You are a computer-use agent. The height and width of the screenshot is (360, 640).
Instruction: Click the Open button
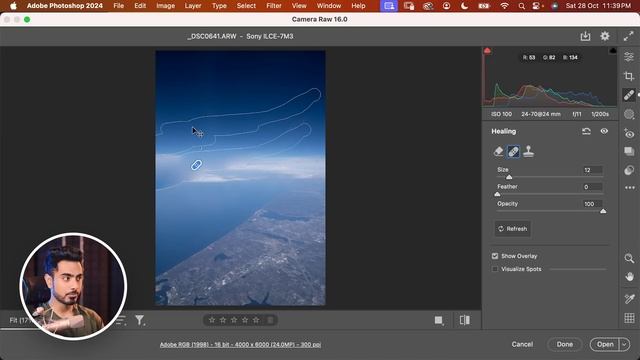(x=605, y=344)
